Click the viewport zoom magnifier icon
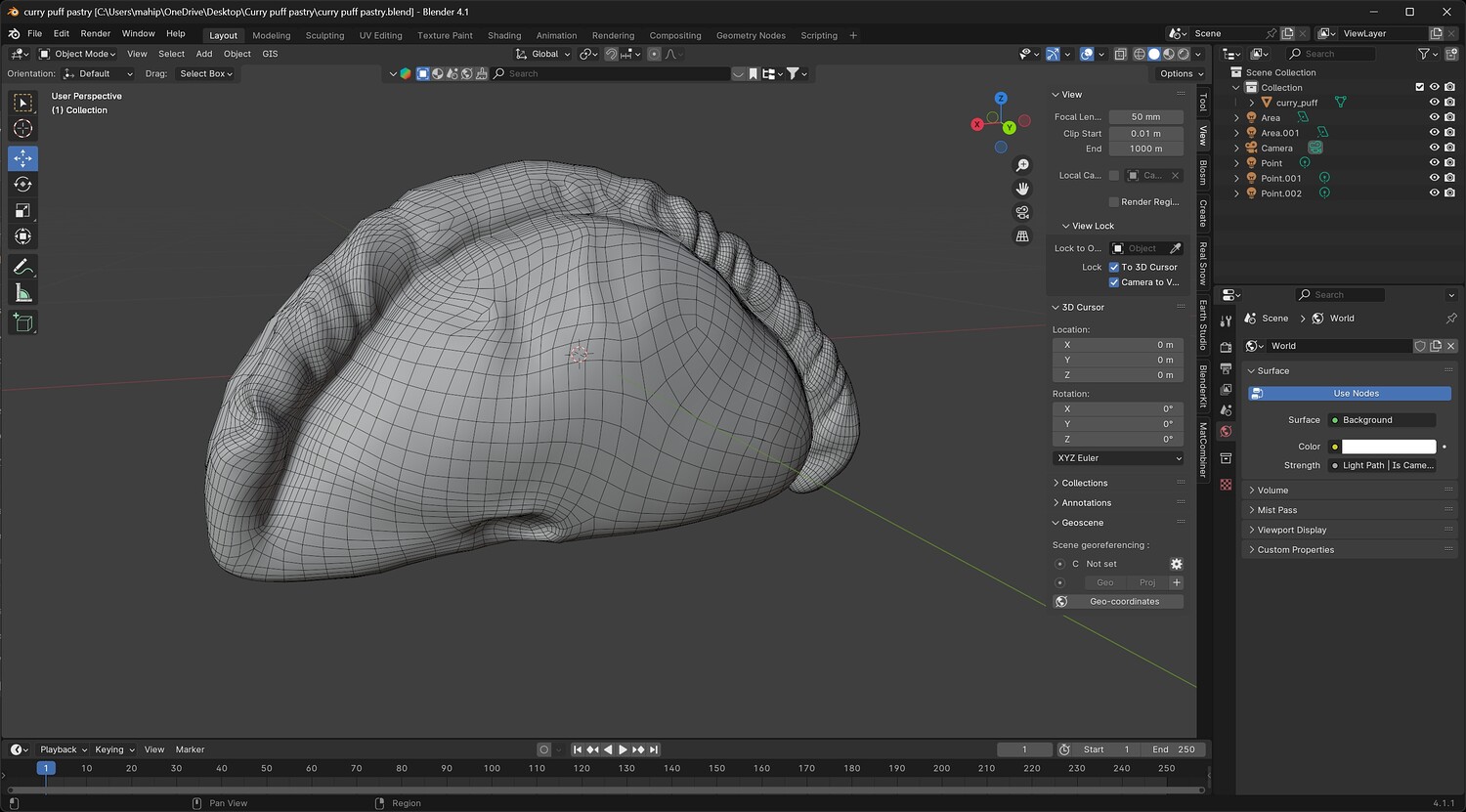This screenshot has height=812, width=1466. (x=1022, y=165)
